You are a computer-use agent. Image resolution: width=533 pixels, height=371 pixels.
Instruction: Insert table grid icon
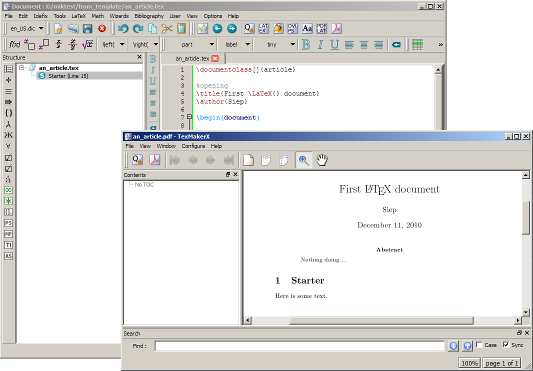tap(417, 45)
